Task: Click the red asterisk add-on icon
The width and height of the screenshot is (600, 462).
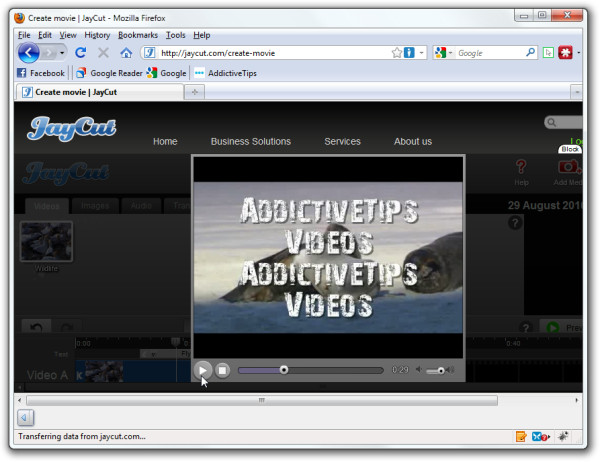Action: (565, 52)
